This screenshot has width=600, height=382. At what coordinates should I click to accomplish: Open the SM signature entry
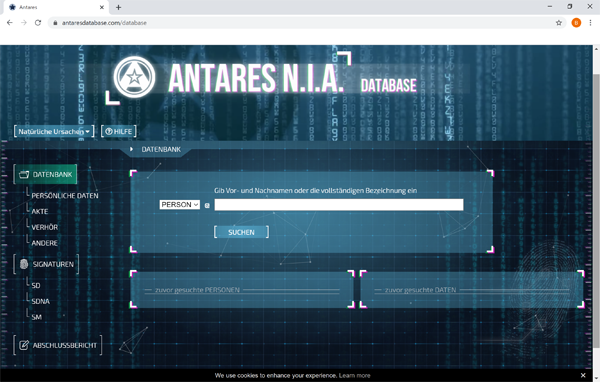[36, 317]
